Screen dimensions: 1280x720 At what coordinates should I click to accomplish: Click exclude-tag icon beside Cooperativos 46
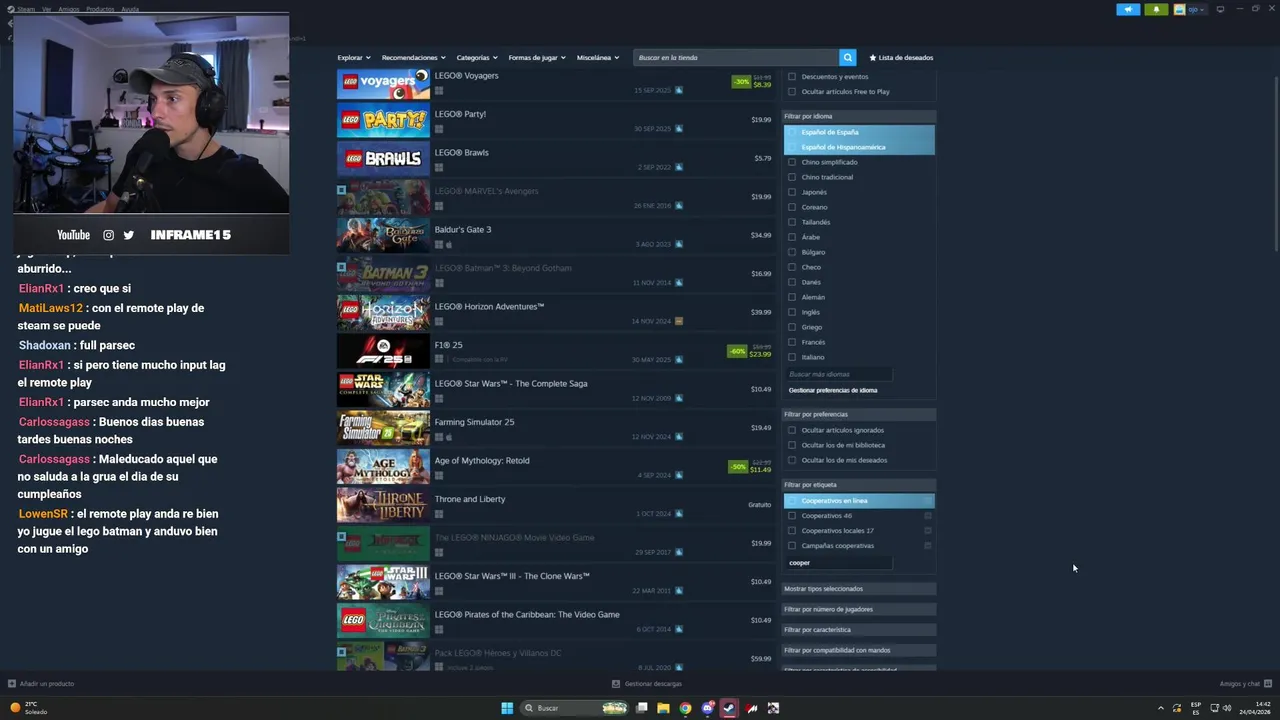pos(928,516)
